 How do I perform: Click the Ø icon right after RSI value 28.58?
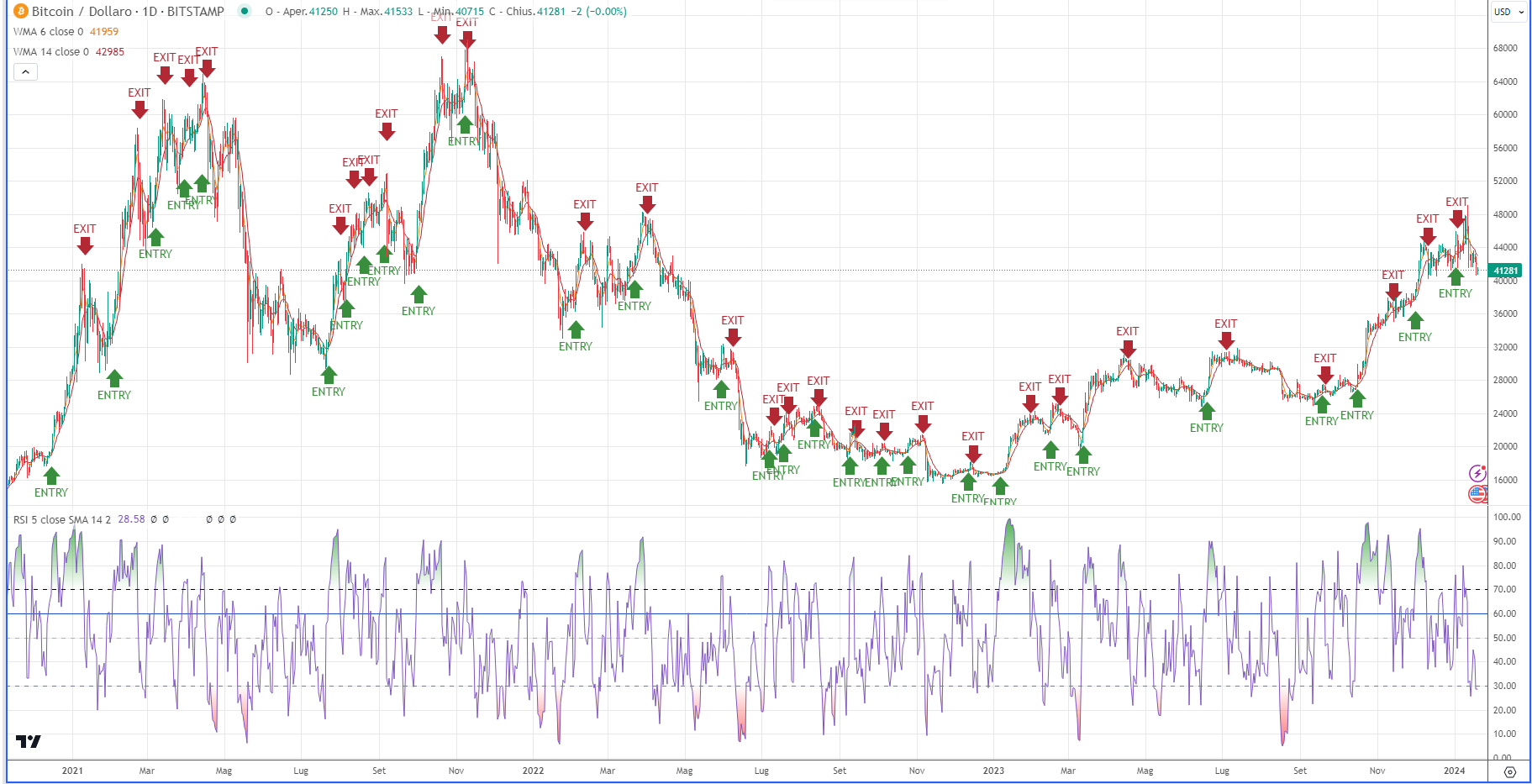point(154,519)
